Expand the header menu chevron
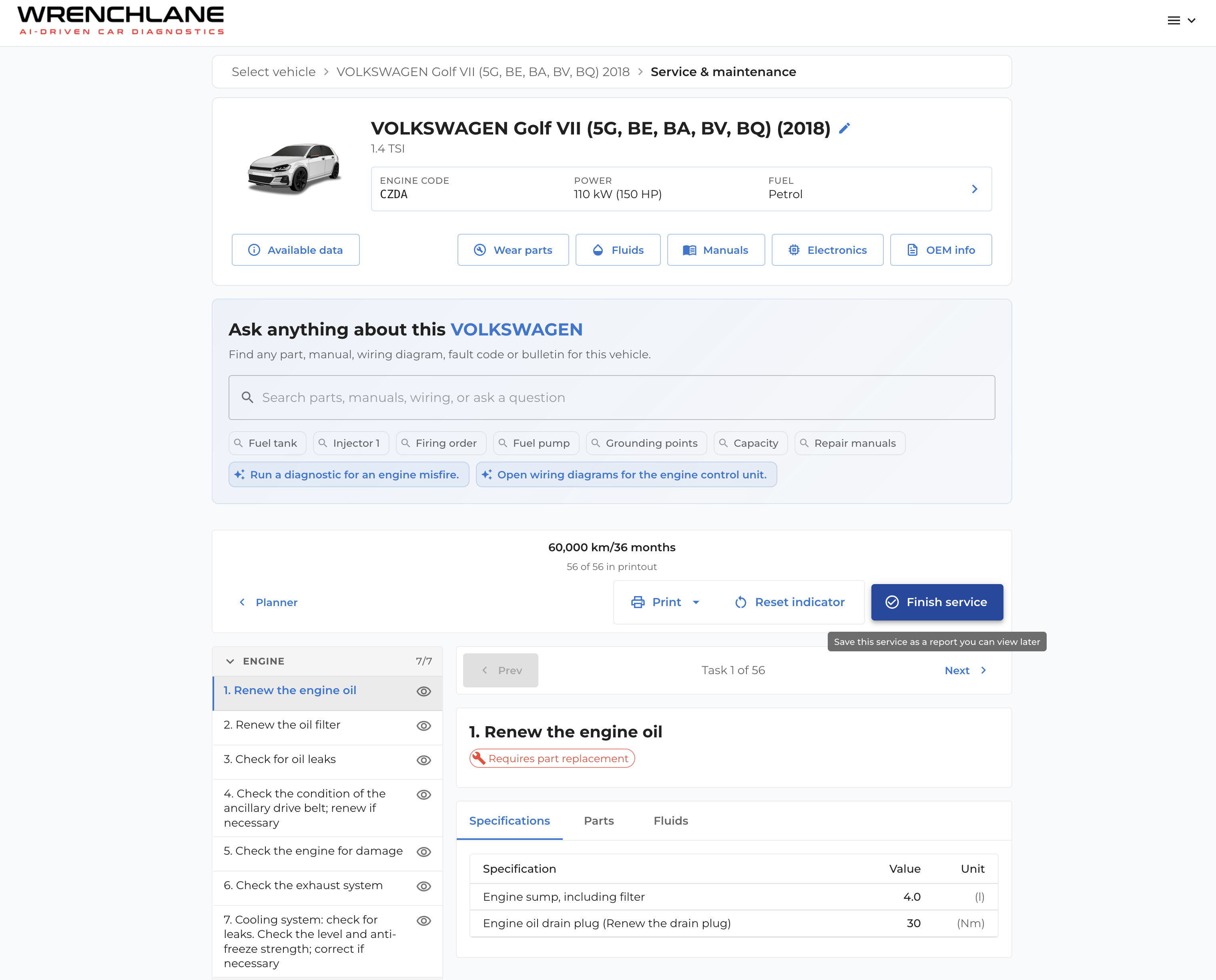Image resolution: width=1216 pixels, height=980 pixels. pos(1192,21)
